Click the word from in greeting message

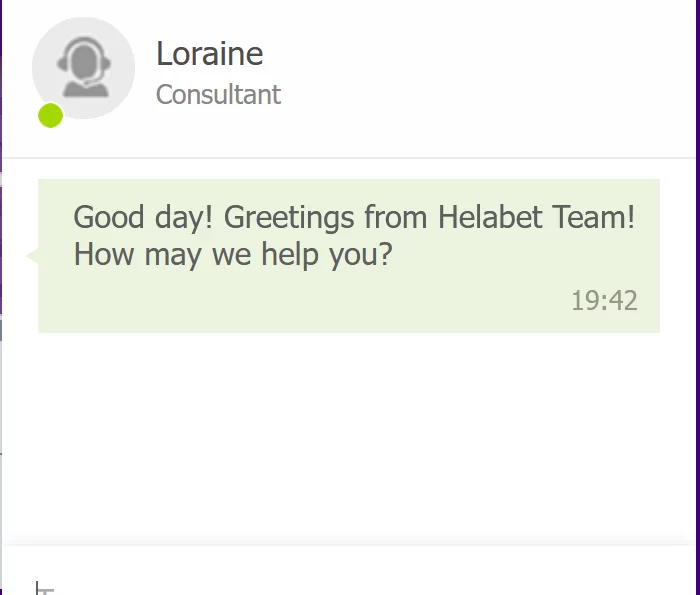[x=396, y=217]
